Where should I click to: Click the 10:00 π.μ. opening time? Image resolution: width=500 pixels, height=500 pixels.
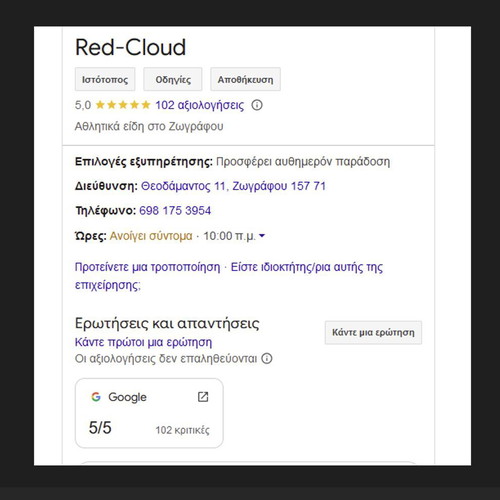point(229,236)
